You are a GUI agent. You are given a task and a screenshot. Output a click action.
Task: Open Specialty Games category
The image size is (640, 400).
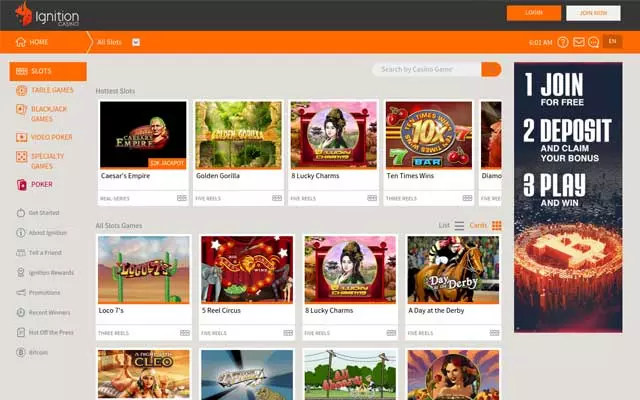[47, 161]
